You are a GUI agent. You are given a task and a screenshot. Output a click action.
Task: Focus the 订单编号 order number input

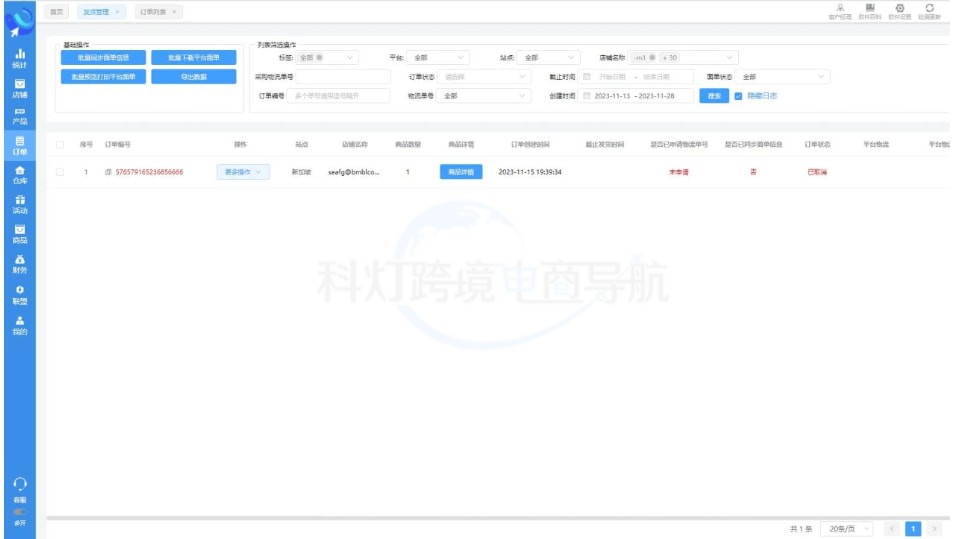point(338,95)
